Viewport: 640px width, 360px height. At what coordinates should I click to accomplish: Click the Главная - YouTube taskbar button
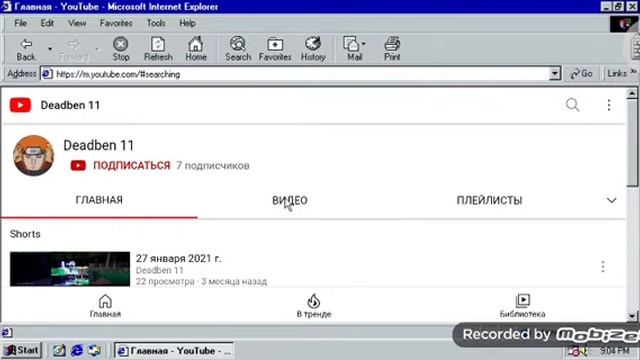click(174, 351)
